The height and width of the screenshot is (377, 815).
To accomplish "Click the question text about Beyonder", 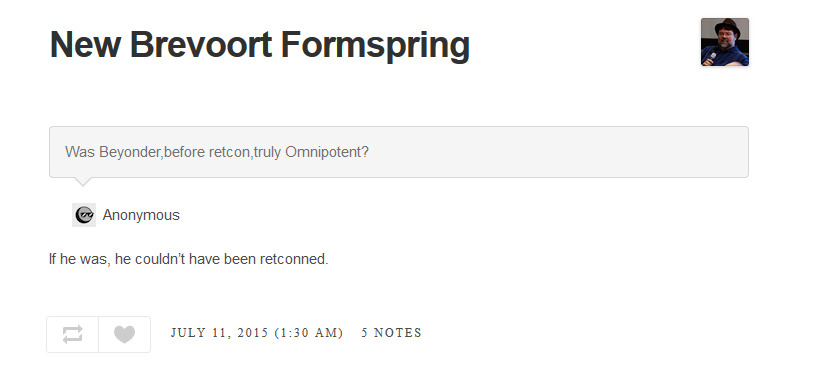I will [217, 152].
